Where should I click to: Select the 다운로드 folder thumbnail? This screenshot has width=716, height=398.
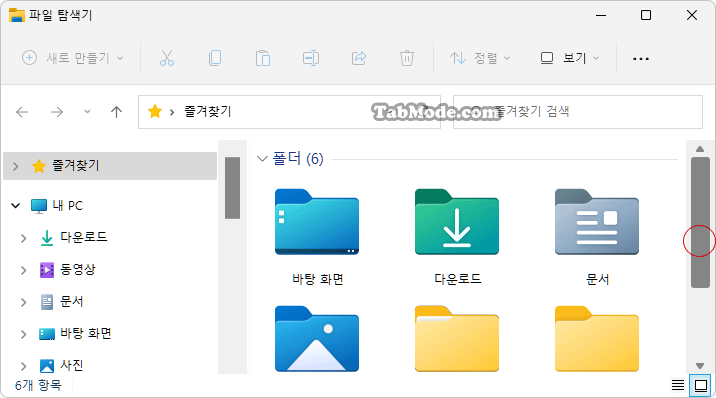457,222
